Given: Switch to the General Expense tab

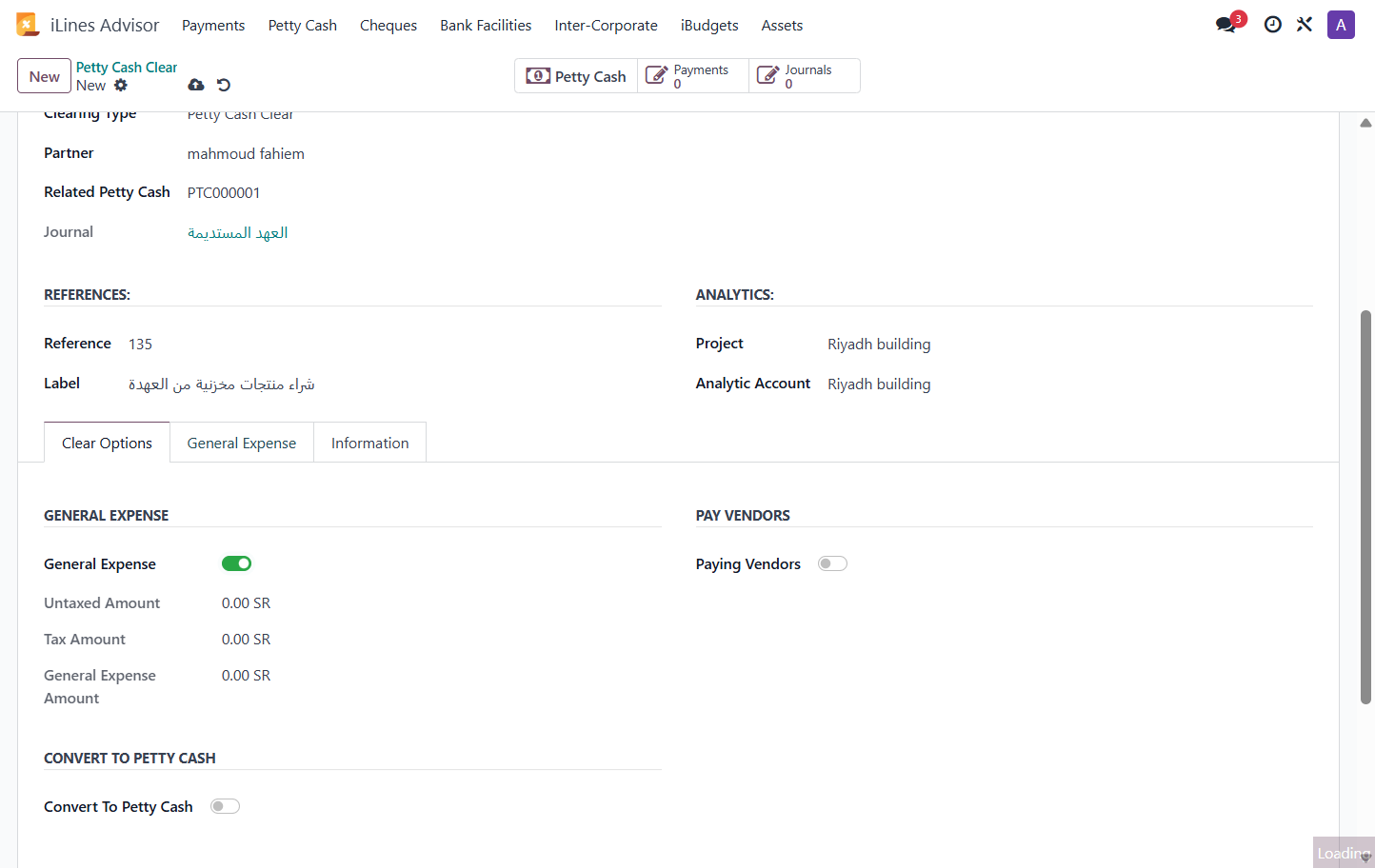Looking at the screenshot, I should pos(242,443).
